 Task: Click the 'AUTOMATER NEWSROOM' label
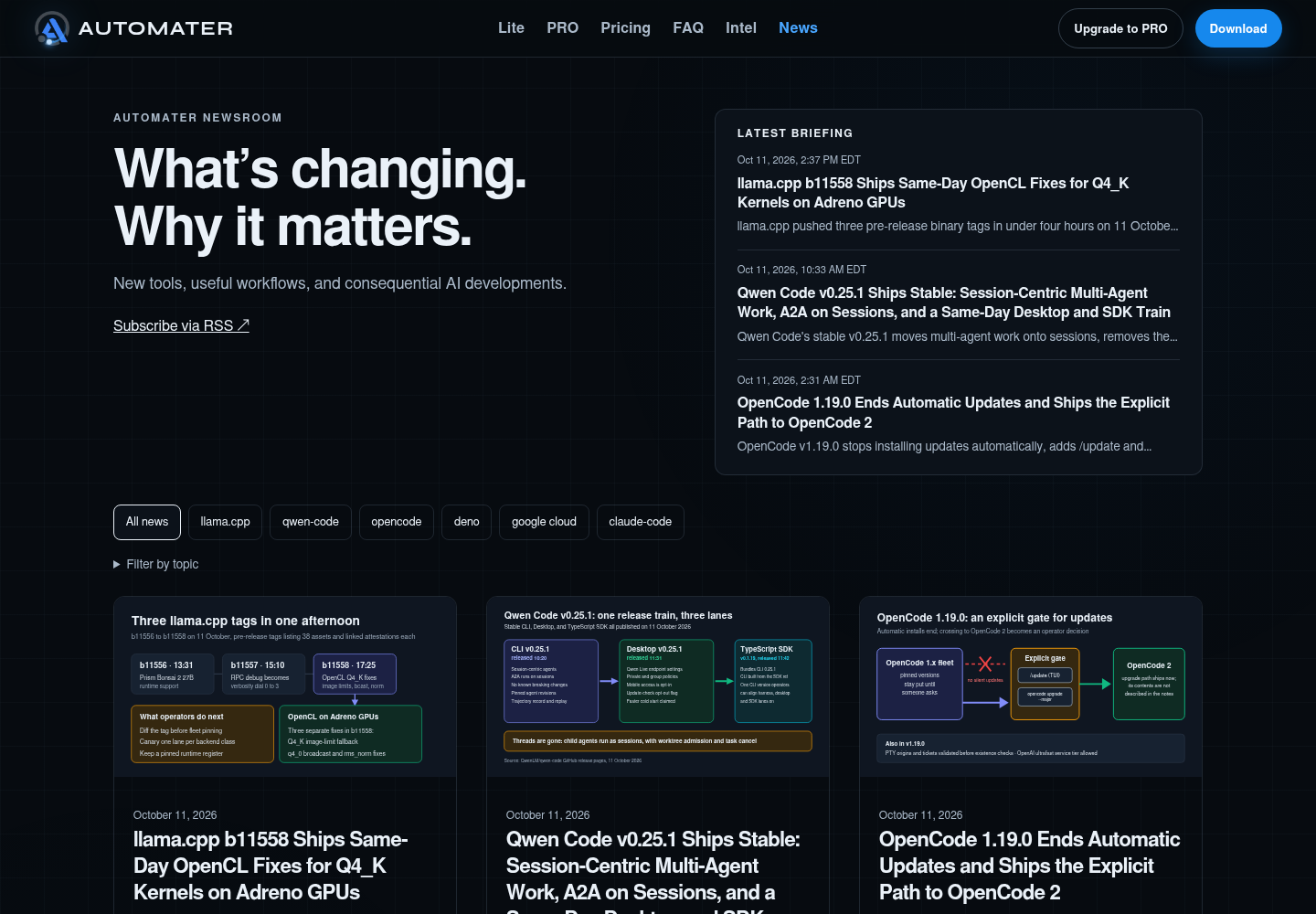(197, 118)
